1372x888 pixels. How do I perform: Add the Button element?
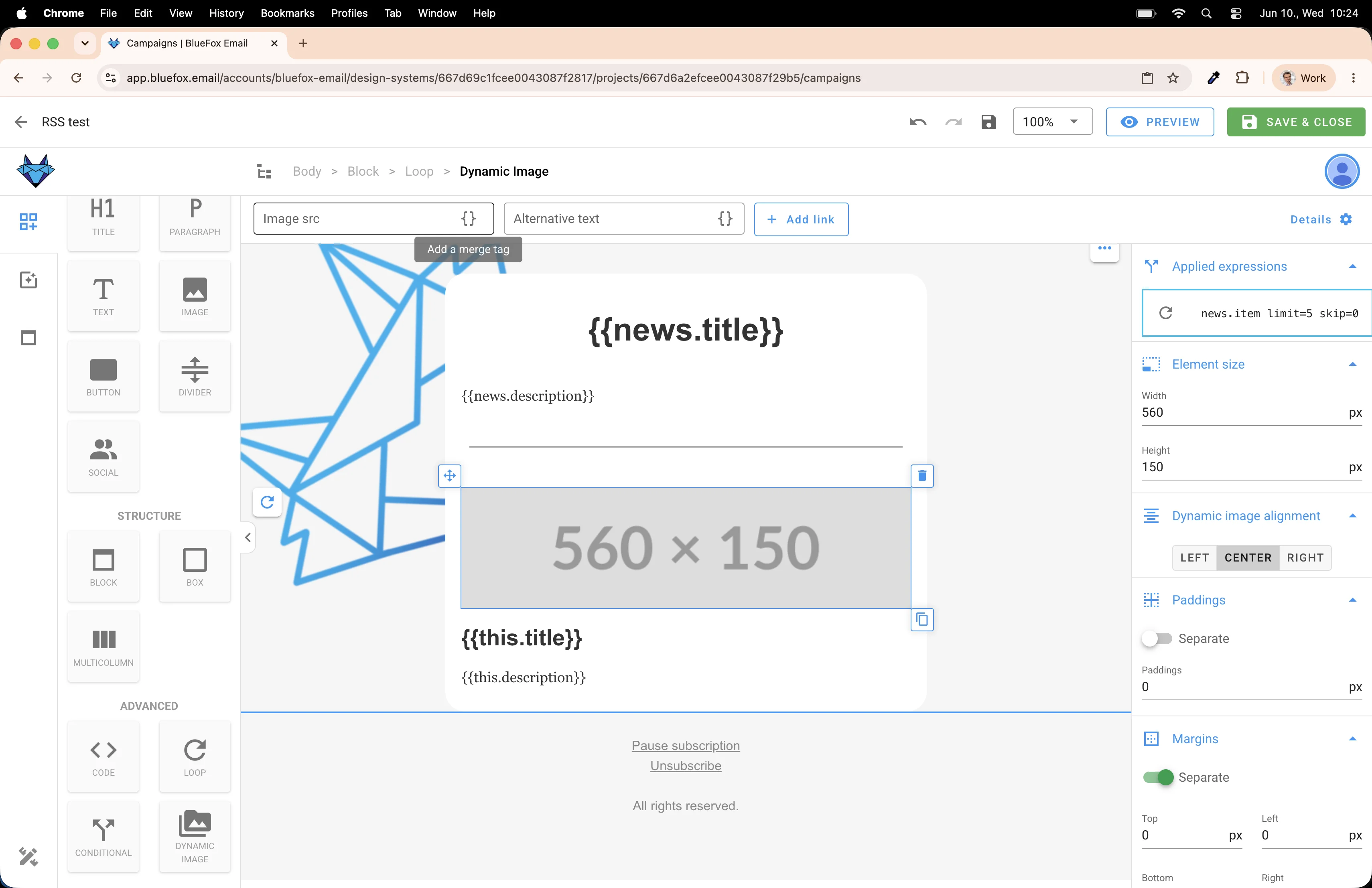pyautogui.click(x=103, y=376)
